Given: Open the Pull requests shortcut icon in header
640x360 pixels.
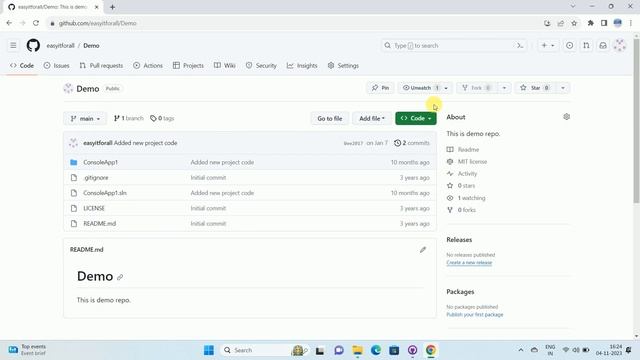Looking at the screenshot, I should (586, 46).
